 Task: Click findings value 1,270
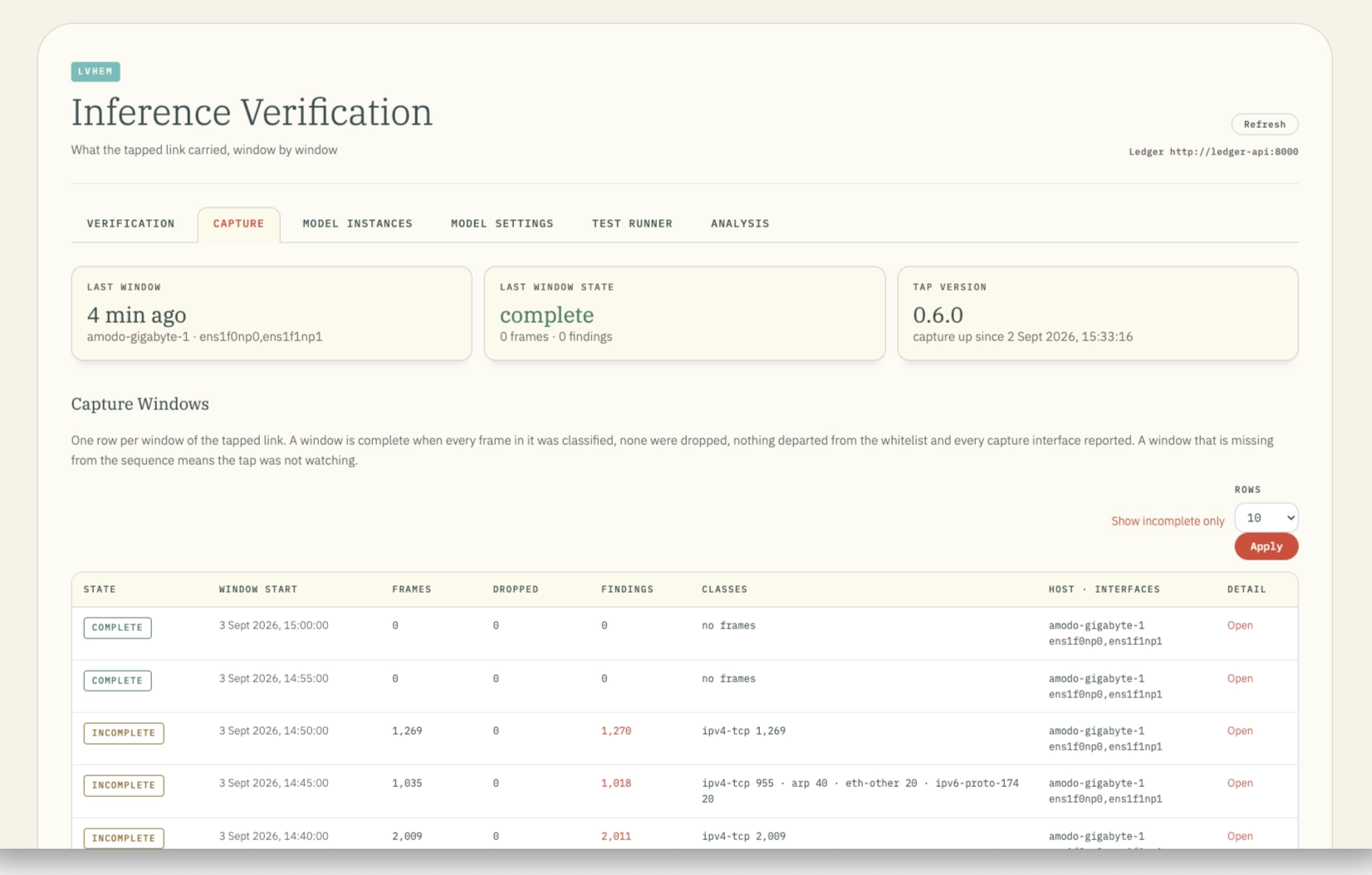616,731
